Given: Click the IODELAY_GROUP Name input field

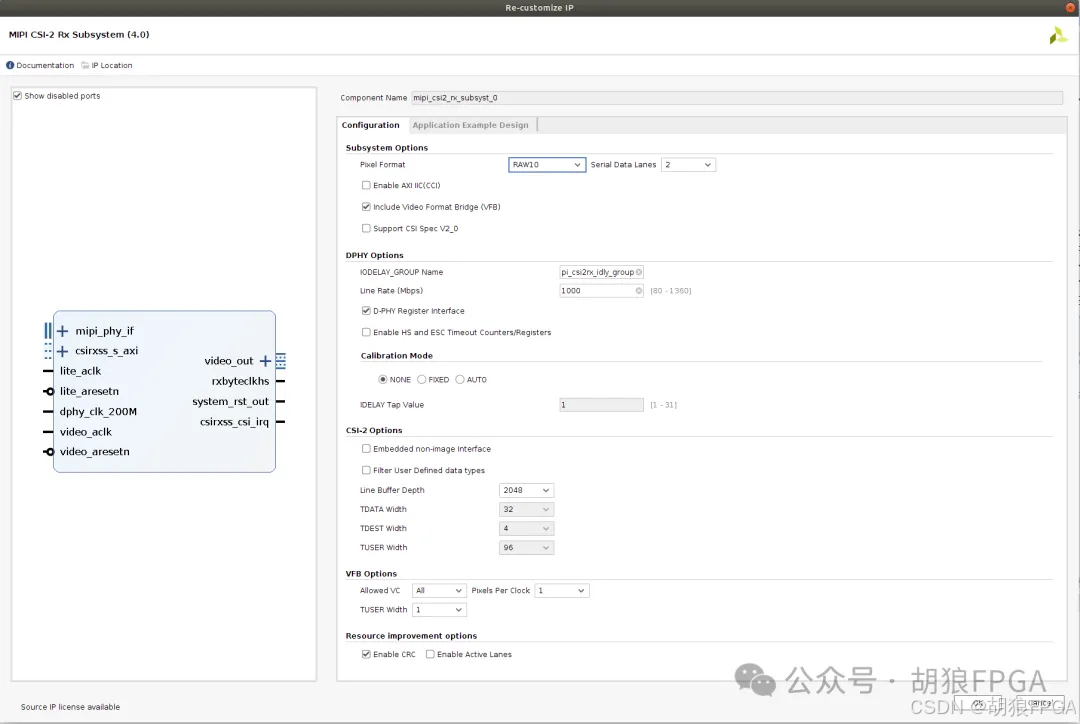Looking at the screenshot, I should 601,272.
